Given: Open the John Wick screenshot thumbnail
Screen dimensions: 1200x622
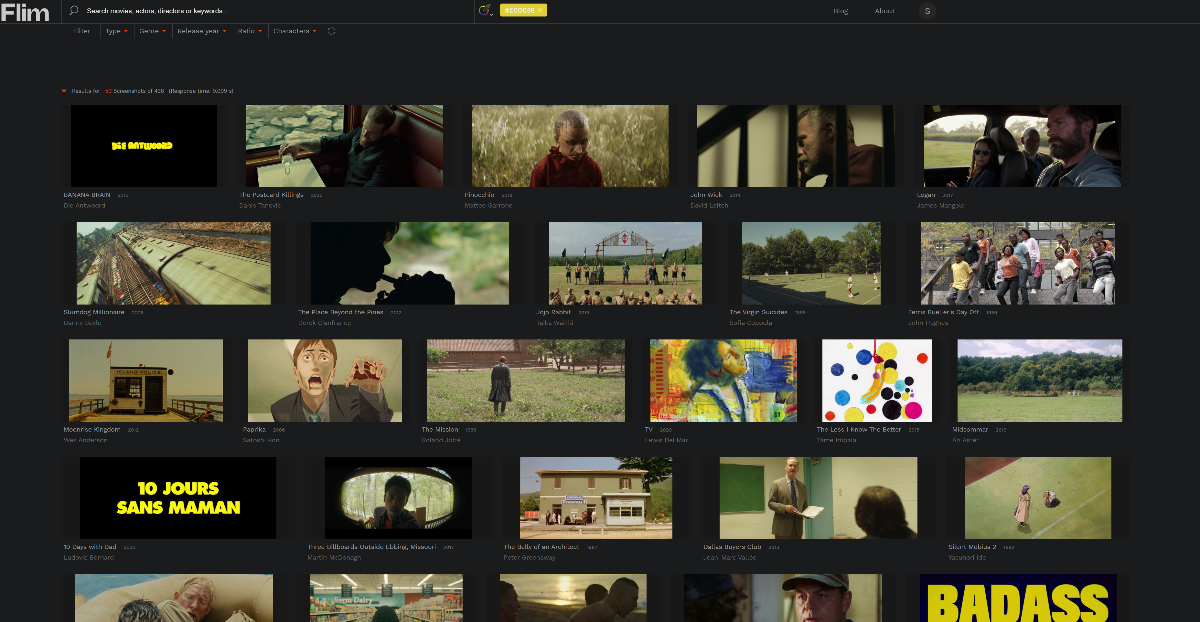Looking at the screenshot, I should pyautogui.click(x=795, y=146).
